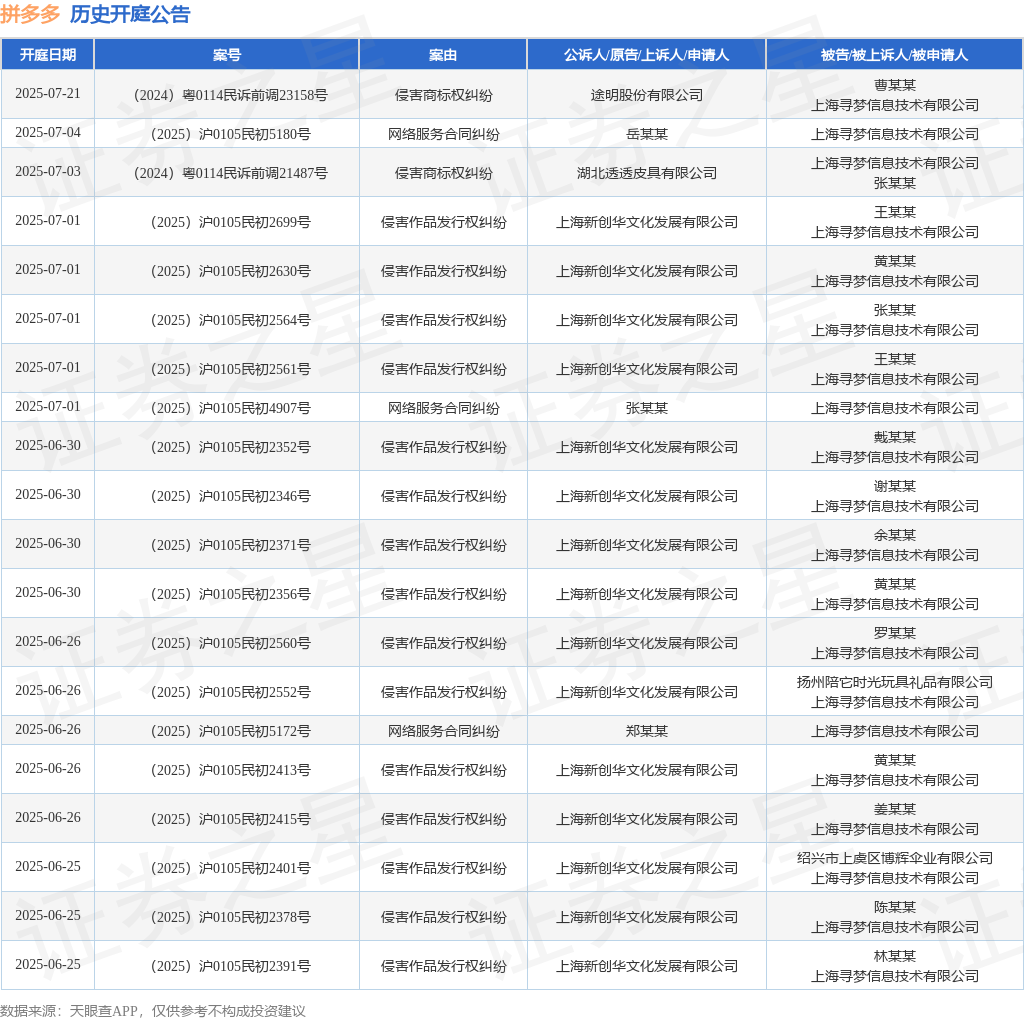This screenshot has height=1020, width=1024.
Task: Click the 案号 column header
Action: 227,55
